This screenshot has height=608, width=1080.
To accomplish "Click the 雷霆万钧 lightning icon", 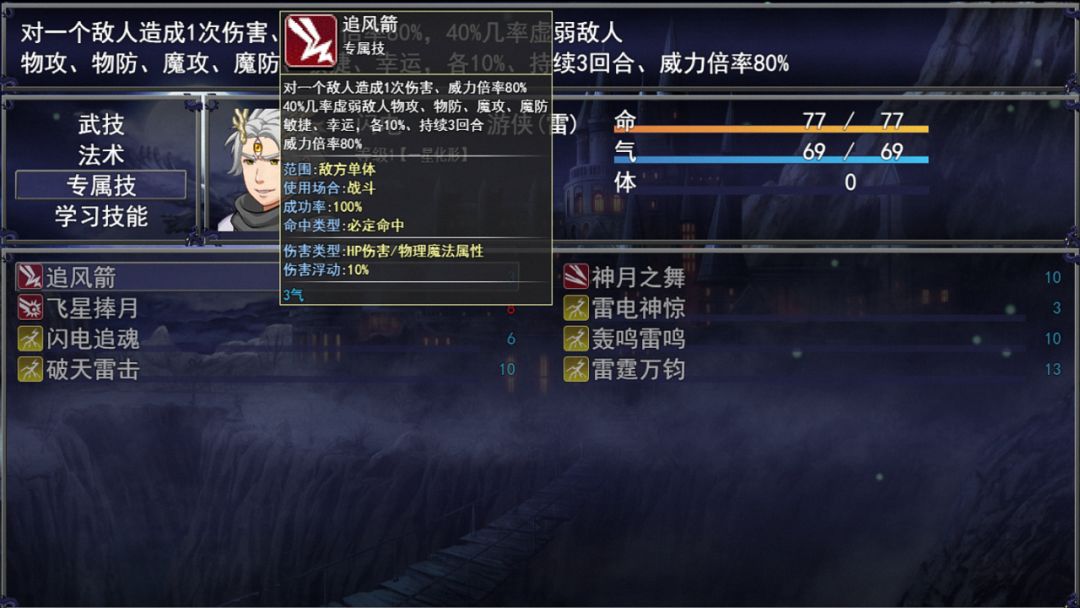I will 576,370.
